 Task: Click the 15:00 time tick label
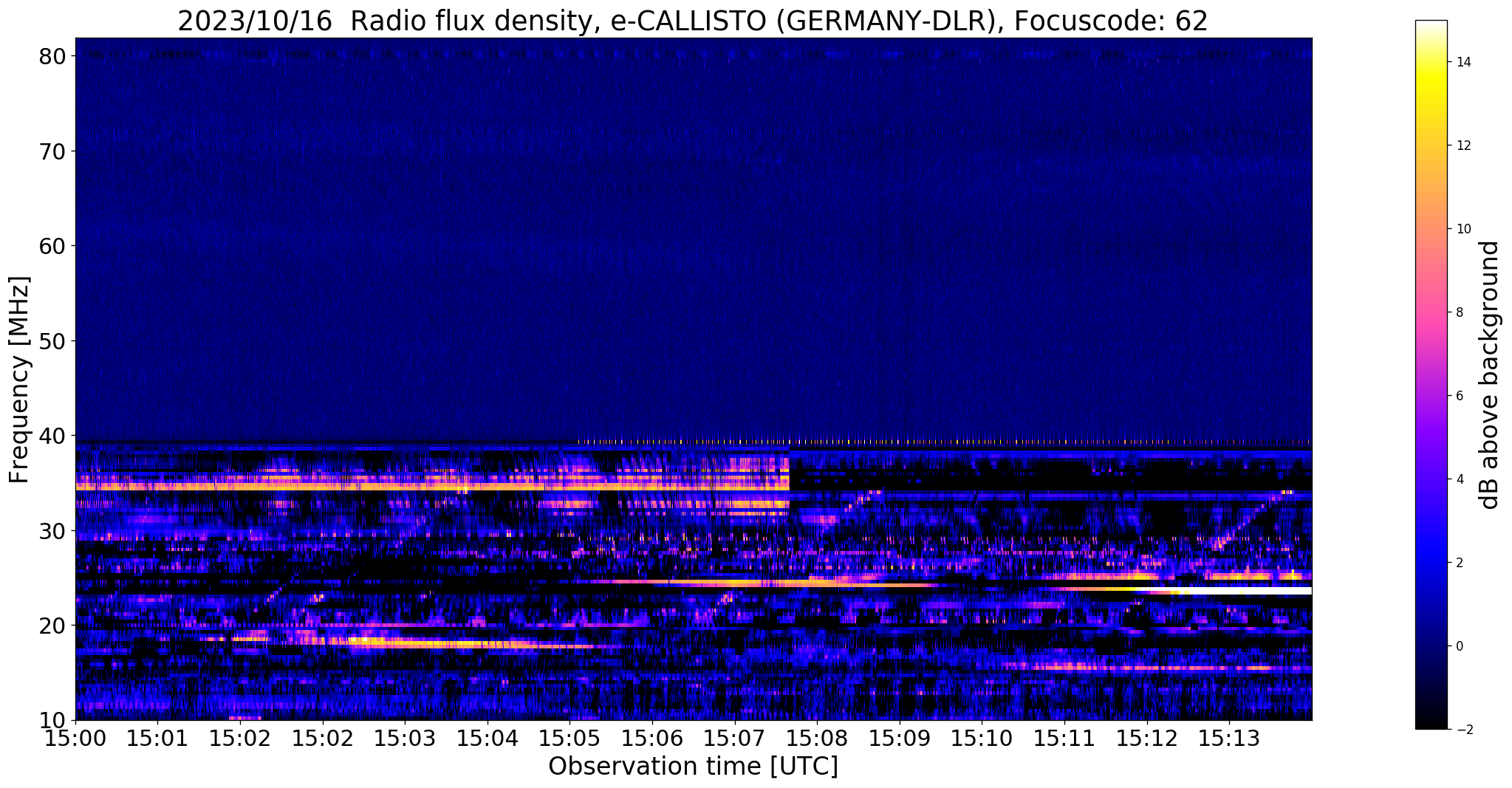pos(75,739)
